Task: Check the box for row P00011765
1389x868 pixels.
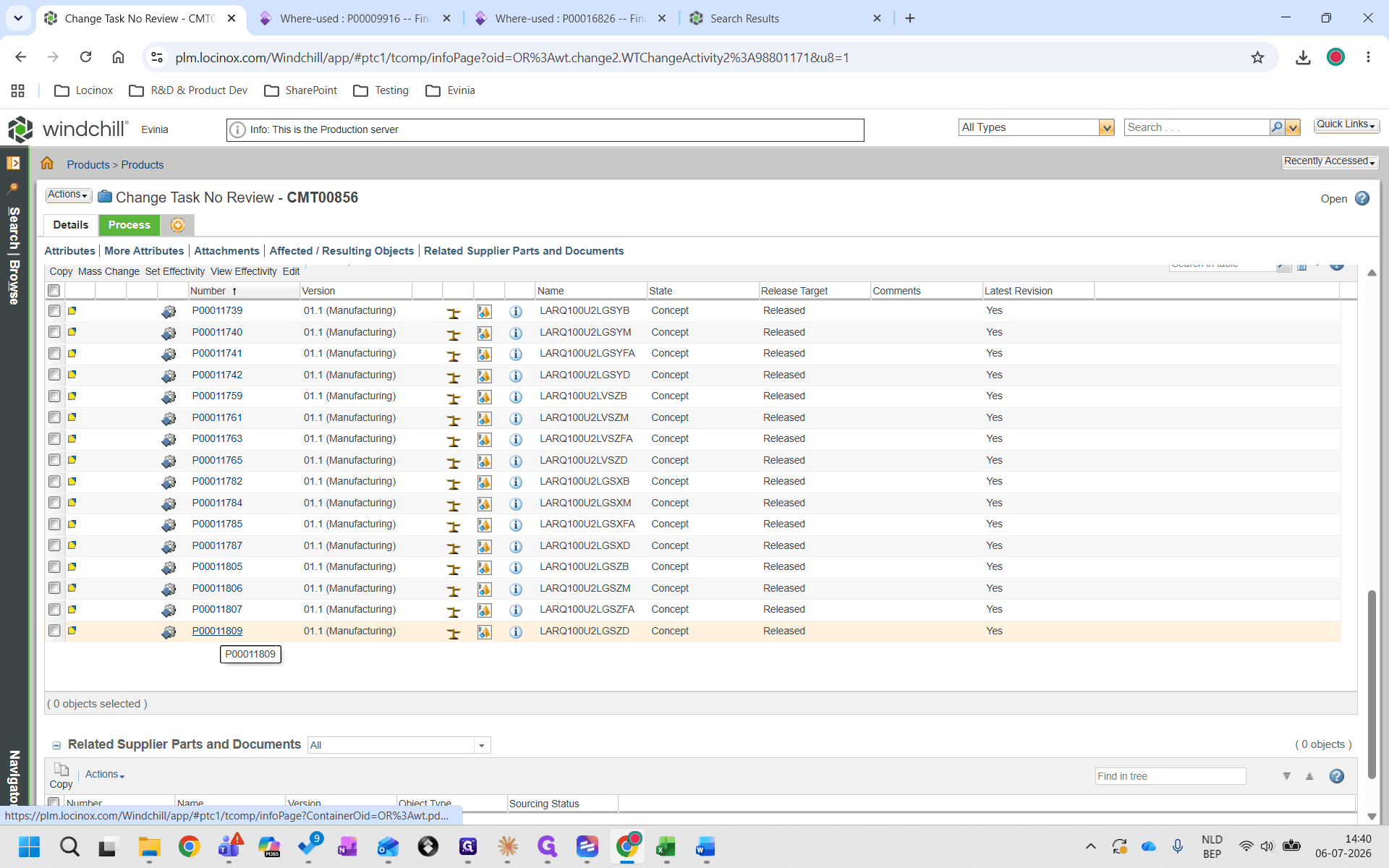Action: 54,460
